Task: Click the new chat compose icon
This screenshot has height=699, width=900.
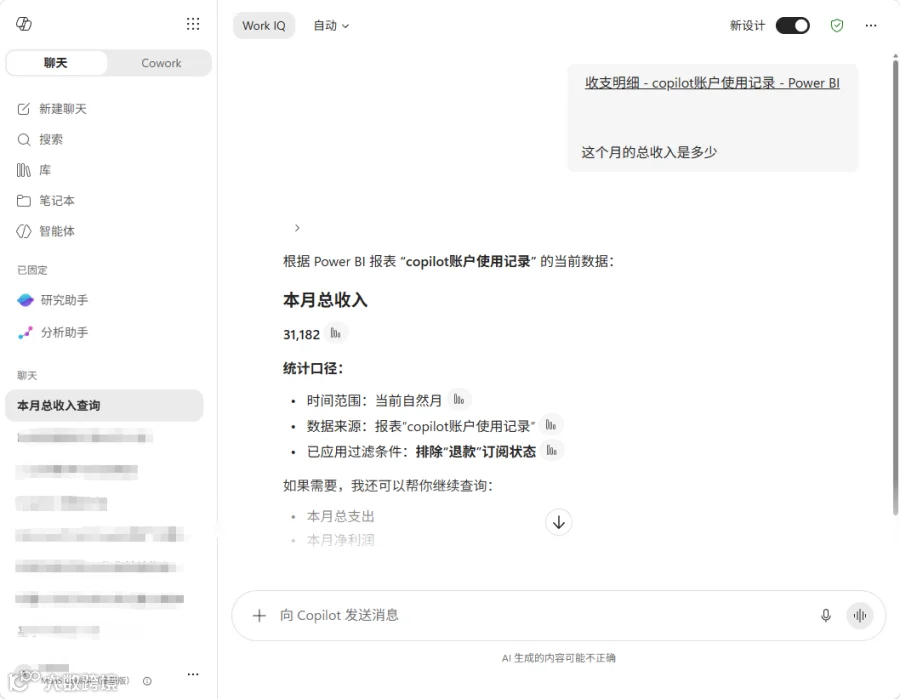Action: (x=24, y=109)
